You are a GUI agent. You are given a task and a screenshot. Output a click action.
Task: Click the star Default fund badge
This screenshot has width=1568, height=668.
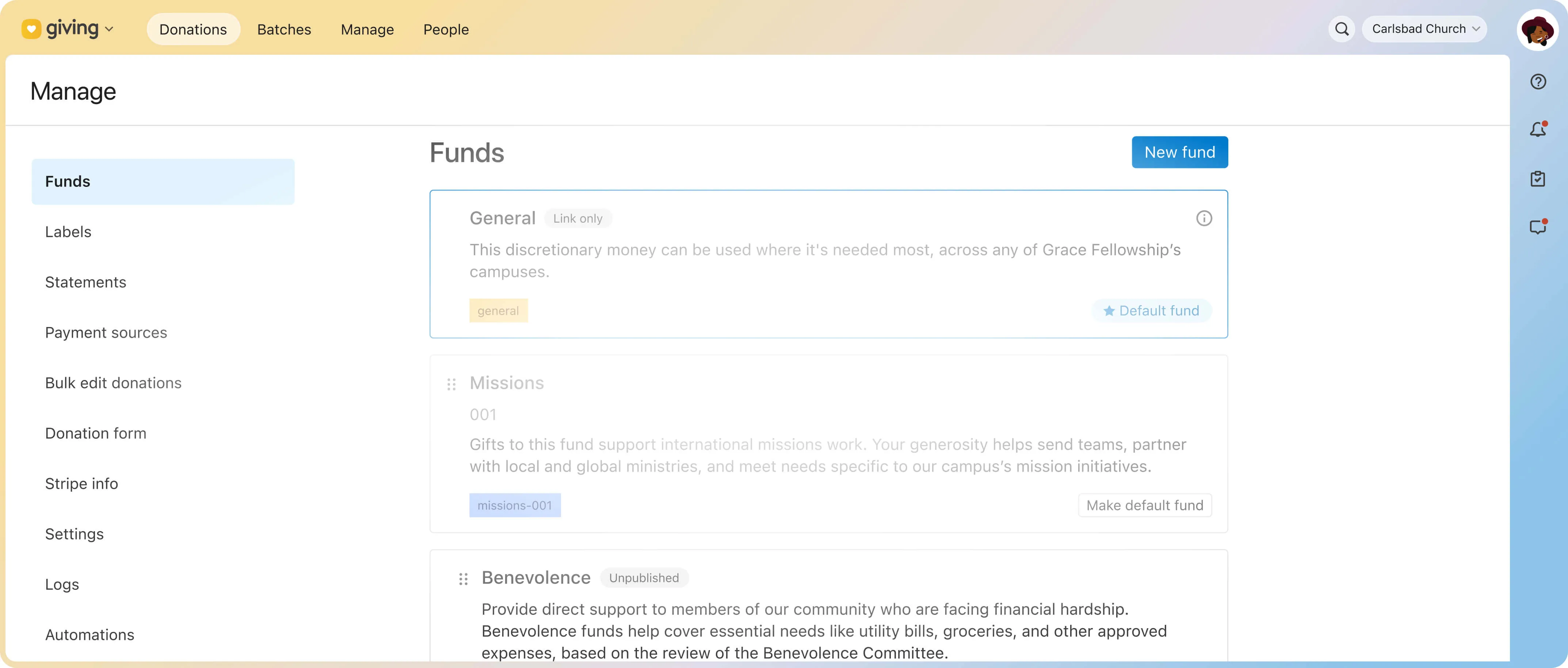pyautogui.click(x=1151, y=310)
